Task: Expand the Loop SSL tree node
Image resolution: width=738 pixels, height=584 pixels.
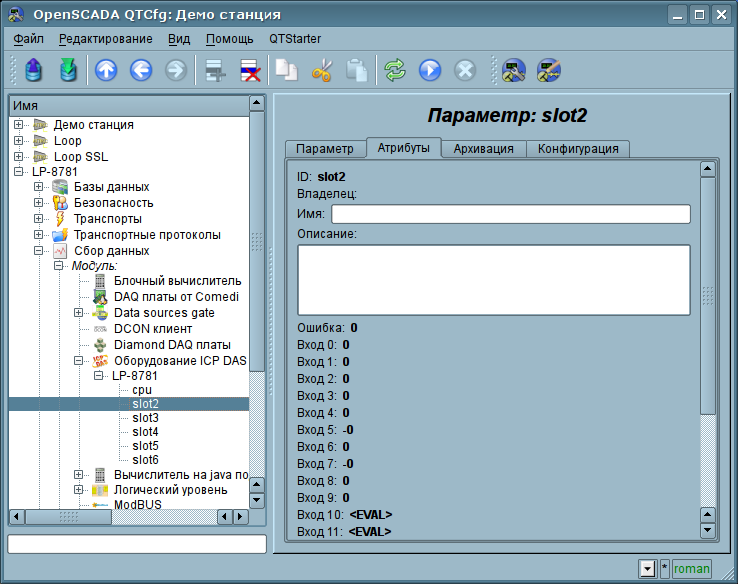Action: [19, 157]
